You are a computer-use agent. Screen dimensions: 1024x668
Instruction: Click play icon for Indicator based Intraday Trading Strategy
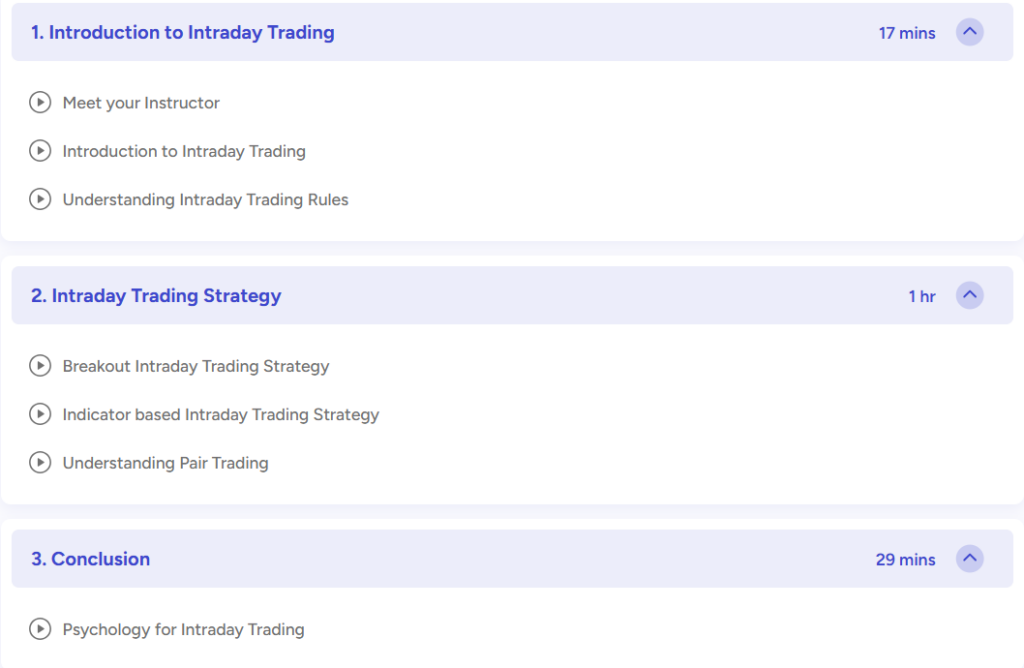click(x=40, y=414)
